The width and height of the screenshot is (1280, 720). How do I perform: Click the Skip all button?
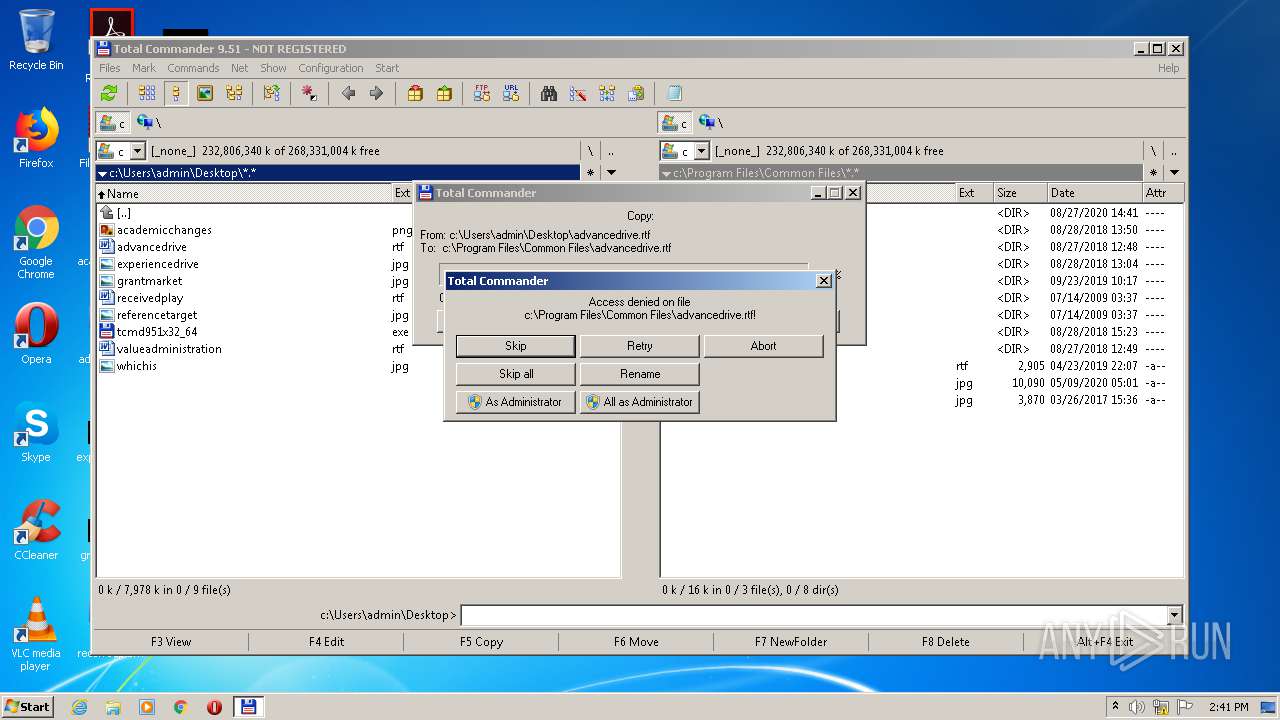(x=516, y=374)
